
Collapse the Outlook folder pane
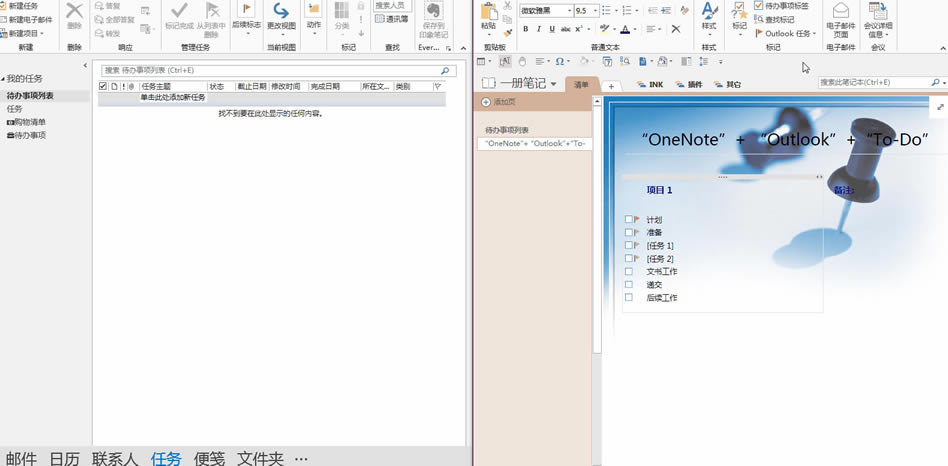point(85,65)
